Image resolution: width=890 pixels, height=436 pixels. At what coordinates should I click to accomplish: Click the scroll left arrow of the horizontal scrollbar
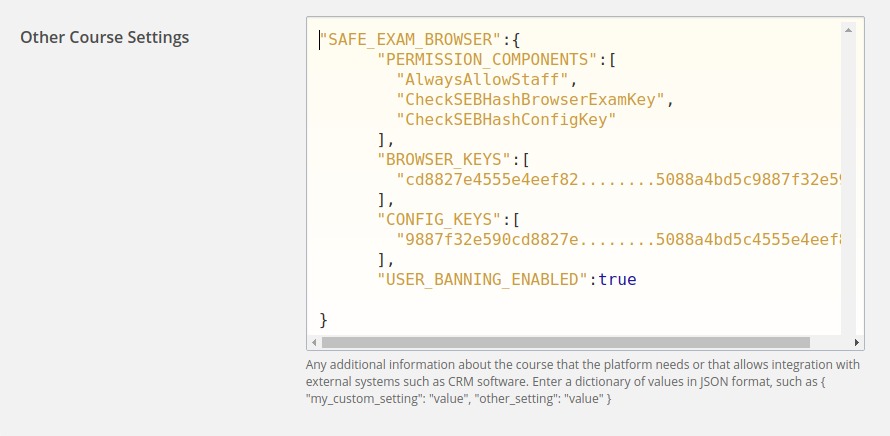tap(314, 342)
